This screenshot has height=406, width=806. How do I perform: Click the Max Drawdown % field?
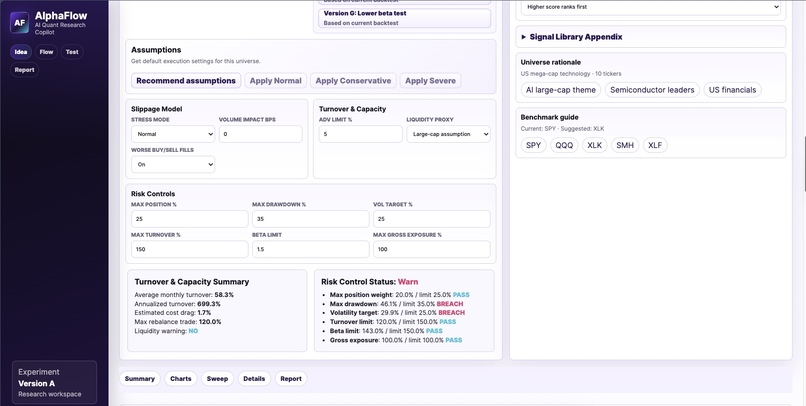310,219
